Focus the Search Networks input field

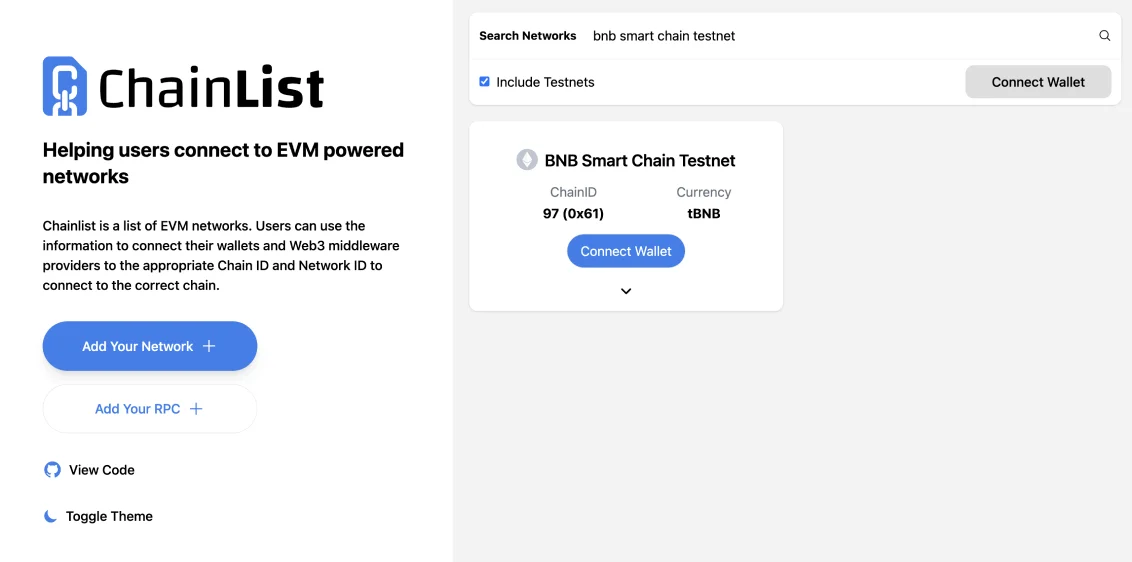point(840,35)
